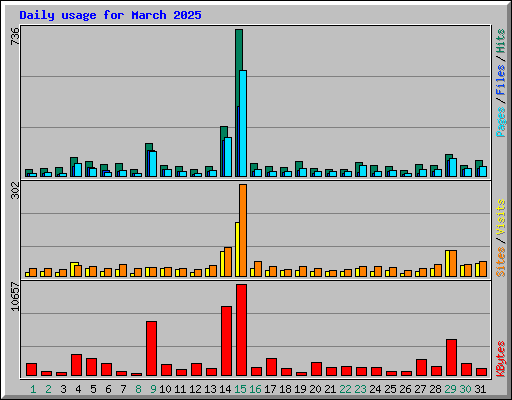512x400 pixels.
Task: Click the Files legend label
Action: click(501, 79)
